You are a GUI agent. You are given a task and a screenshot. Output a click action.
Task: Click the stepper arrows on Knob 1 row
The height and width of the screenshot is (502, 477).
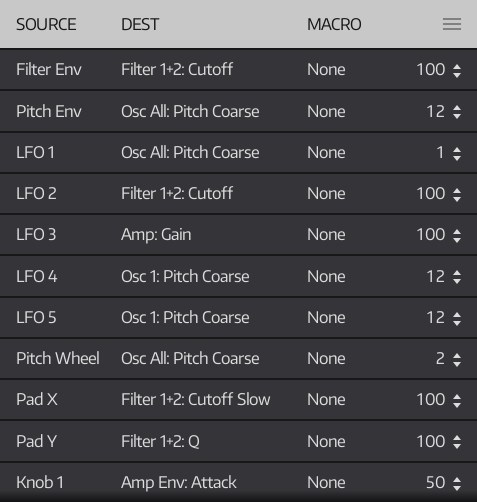(x=457, y=483)
